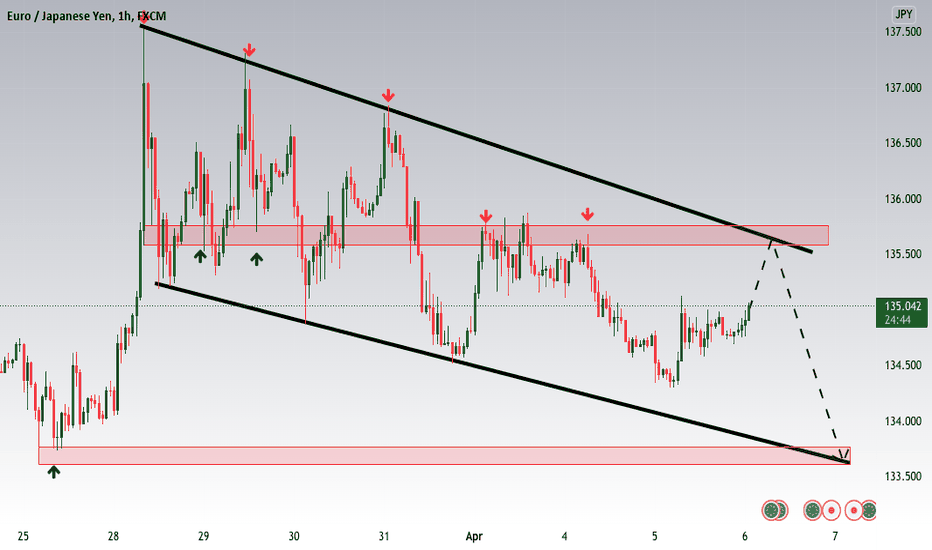Click the Apr month label on time axis
The image size is (932, 550).
coord(474,536)
